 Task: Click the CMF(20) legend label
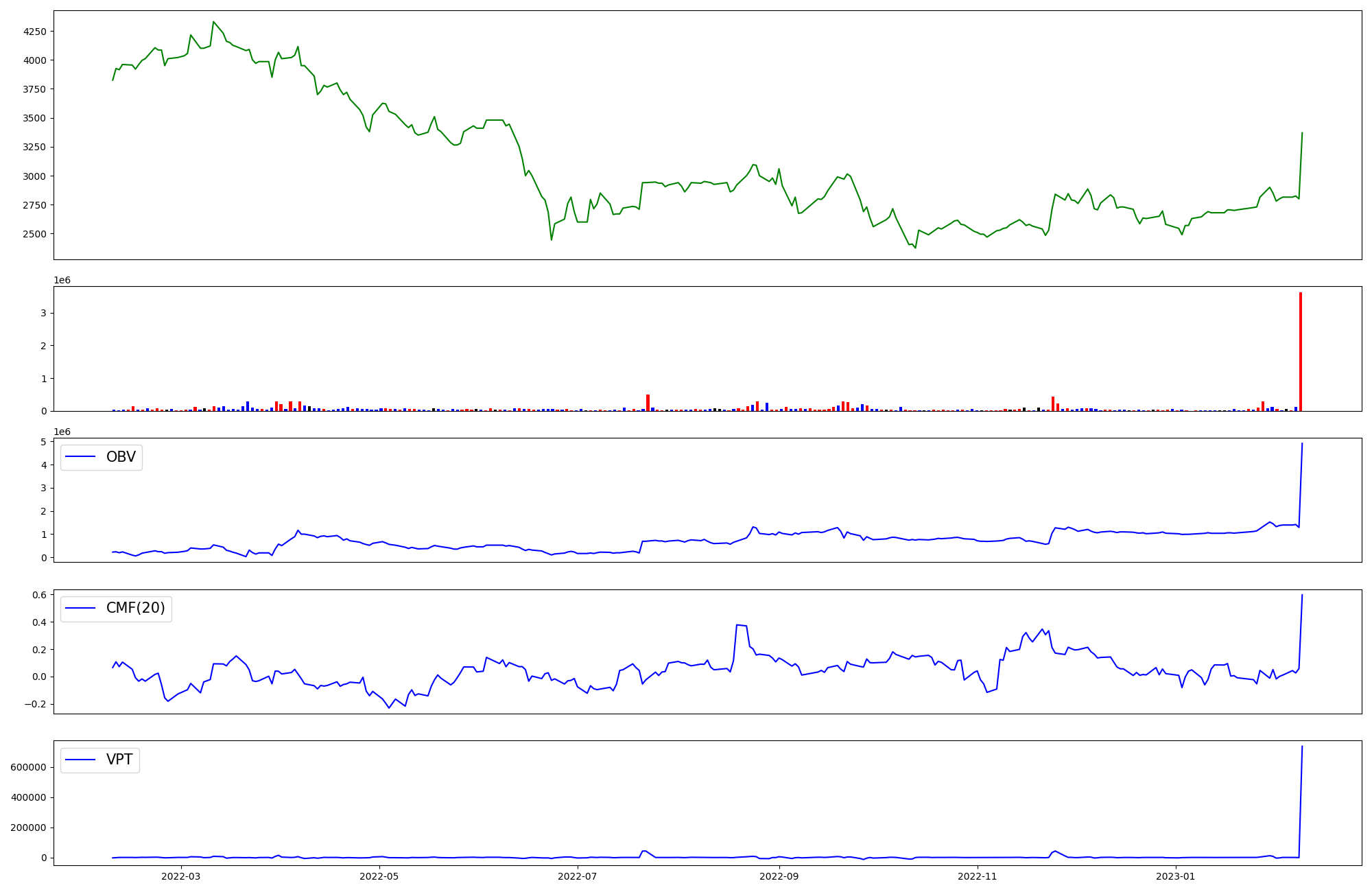[135, 609]
